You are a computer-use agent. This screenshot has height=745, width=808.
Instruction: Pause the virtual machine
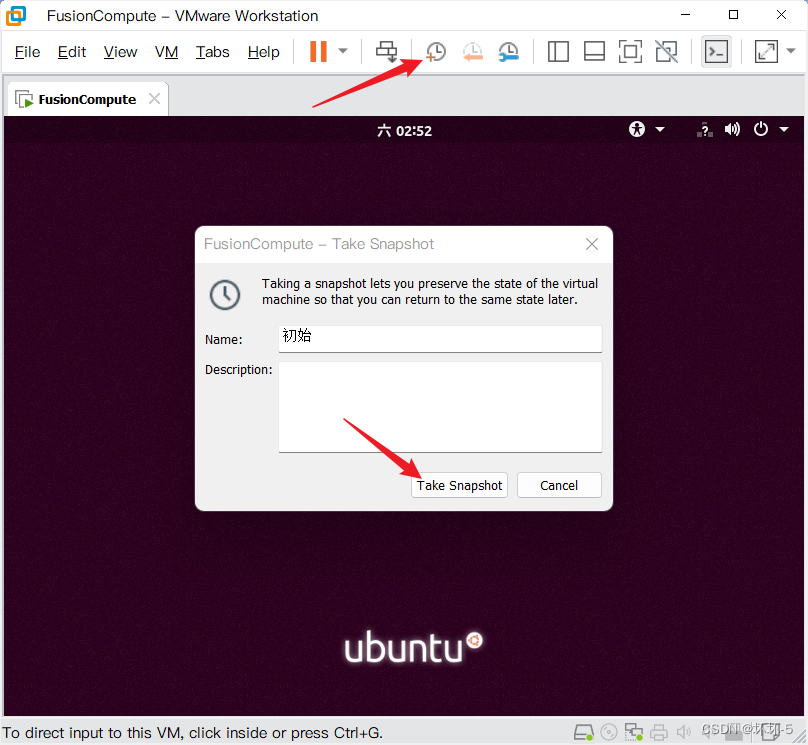(x=318, y=52)
